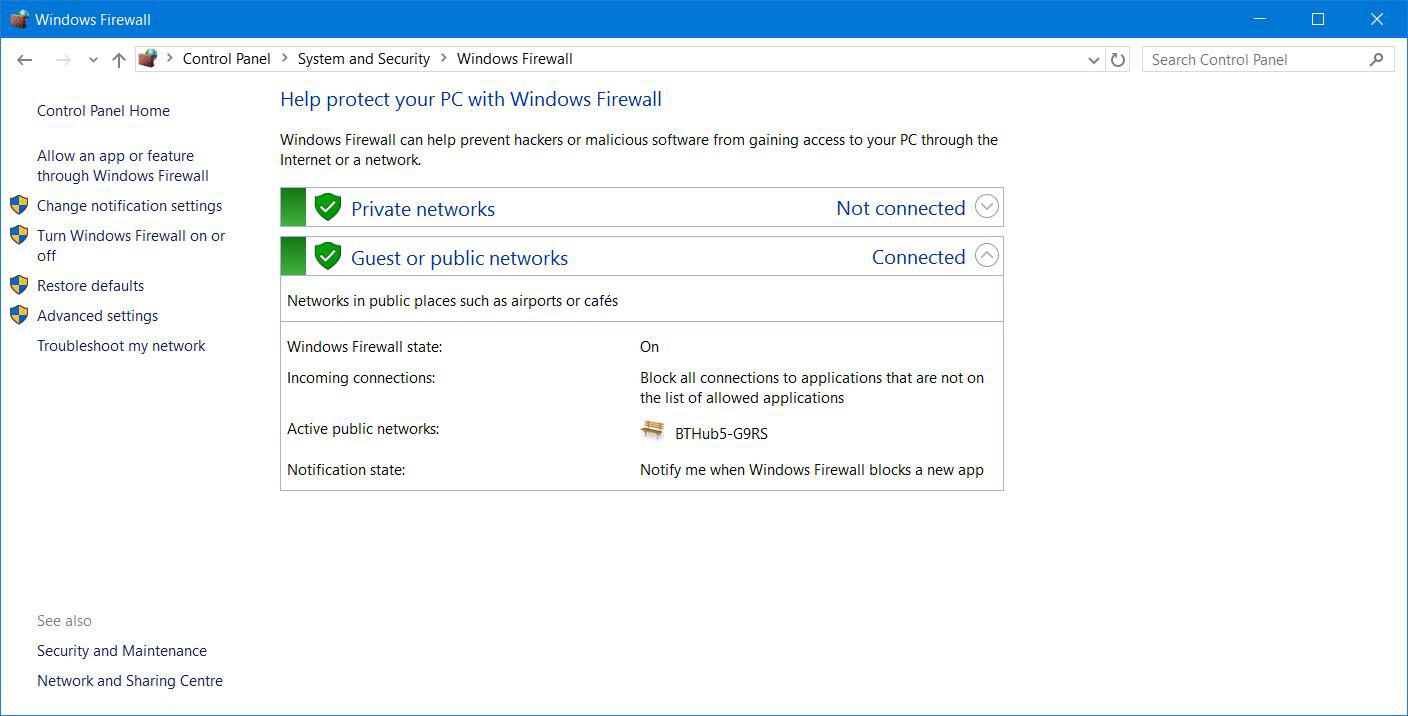Click the Not connected status text
Viewport: 1408px width, 716px height.
coord(901,208)
